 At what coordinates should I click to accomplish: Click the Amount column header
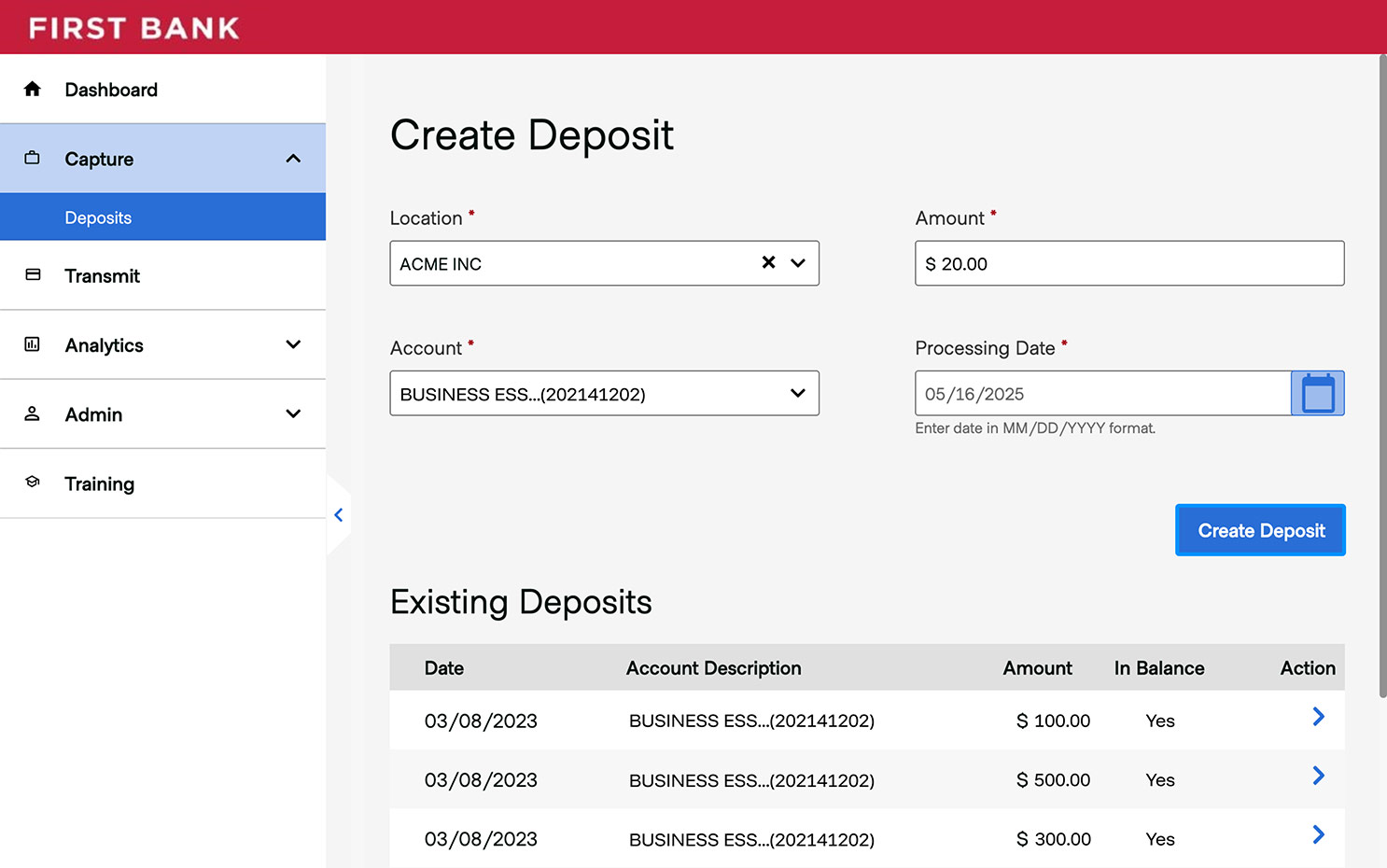pyautogui.click(x=1037, y=668)
